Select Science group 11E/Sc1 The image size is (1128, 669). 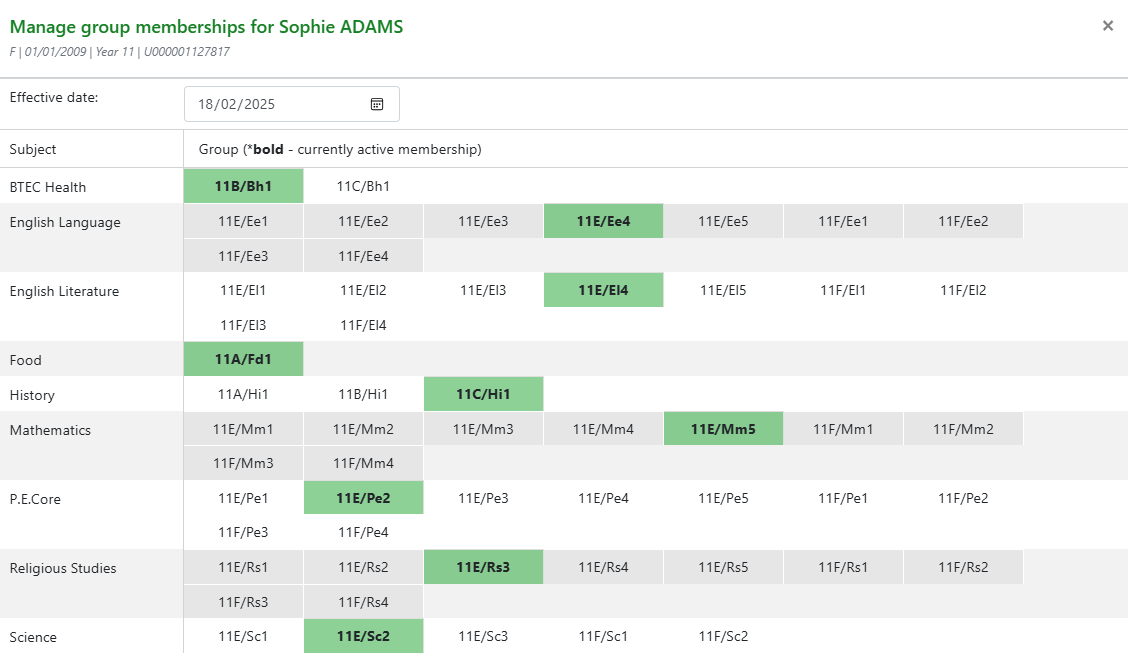[x=243, y=636]
